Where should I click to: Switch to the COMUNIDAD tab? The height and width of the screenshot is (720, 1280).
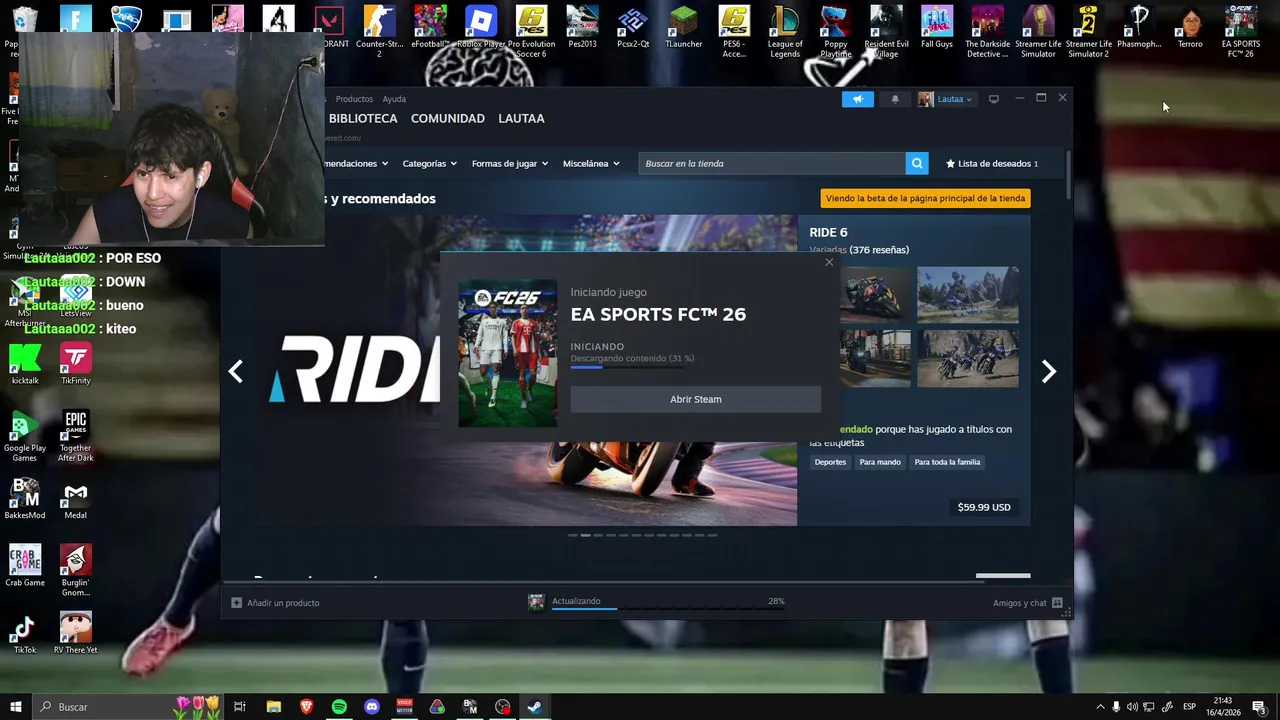tap(447, 118)
